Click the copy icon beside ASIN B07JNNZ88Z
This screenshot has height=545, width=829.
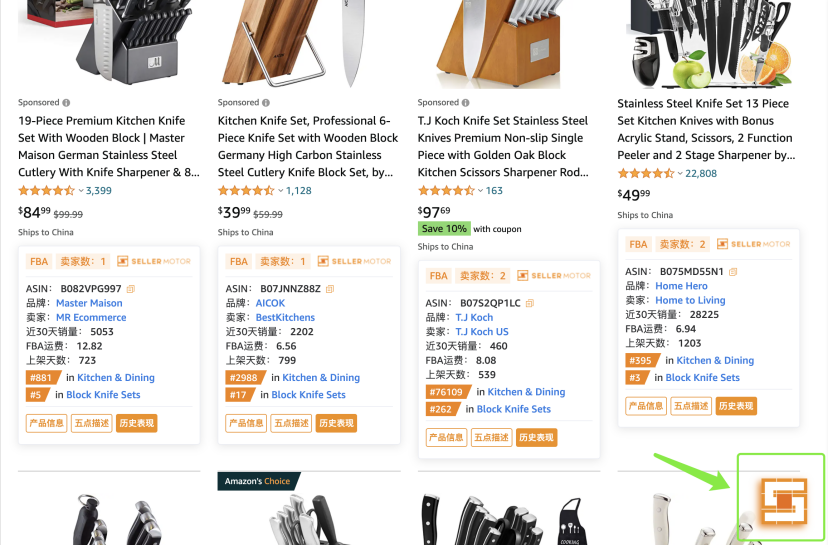pos(331,289)
